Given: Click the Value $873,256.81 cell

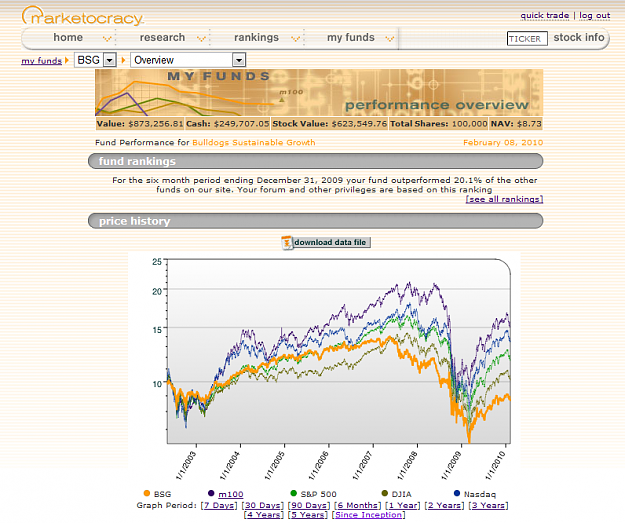Looking at the screenshot, I should click(x=140, y=124).
